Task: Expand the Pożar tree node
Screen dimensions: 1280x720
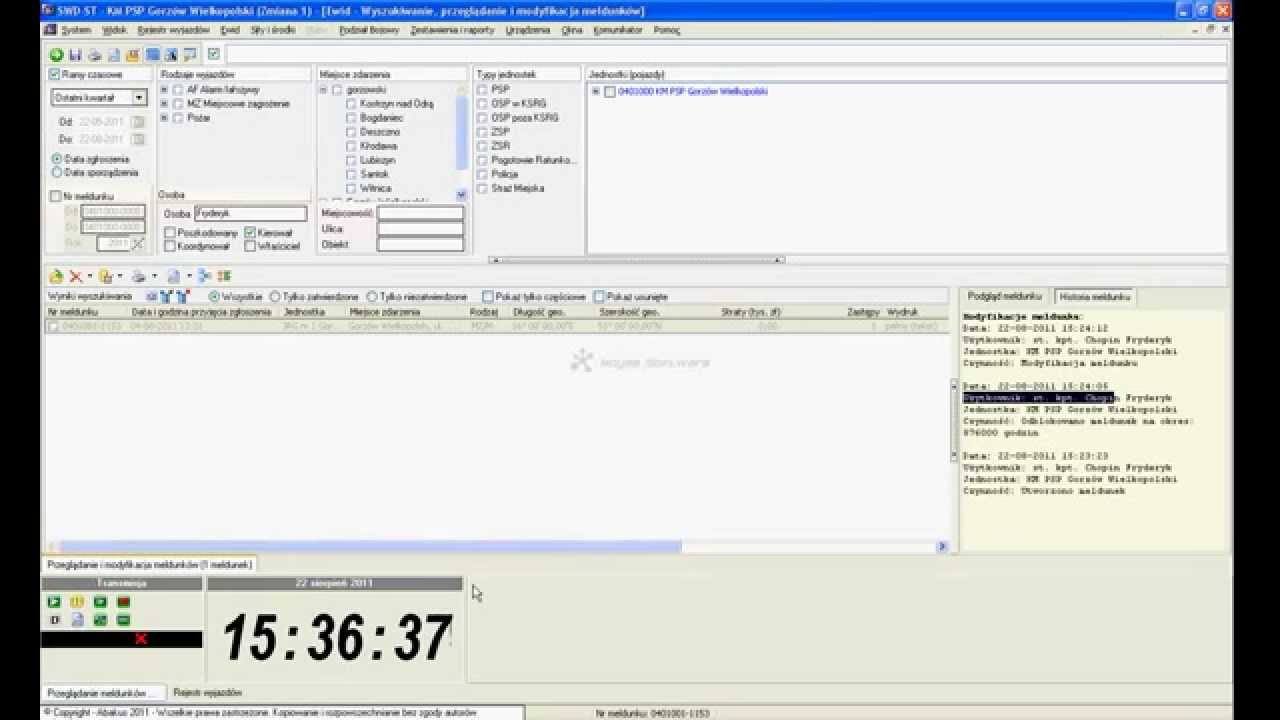Action: point(164,117)
